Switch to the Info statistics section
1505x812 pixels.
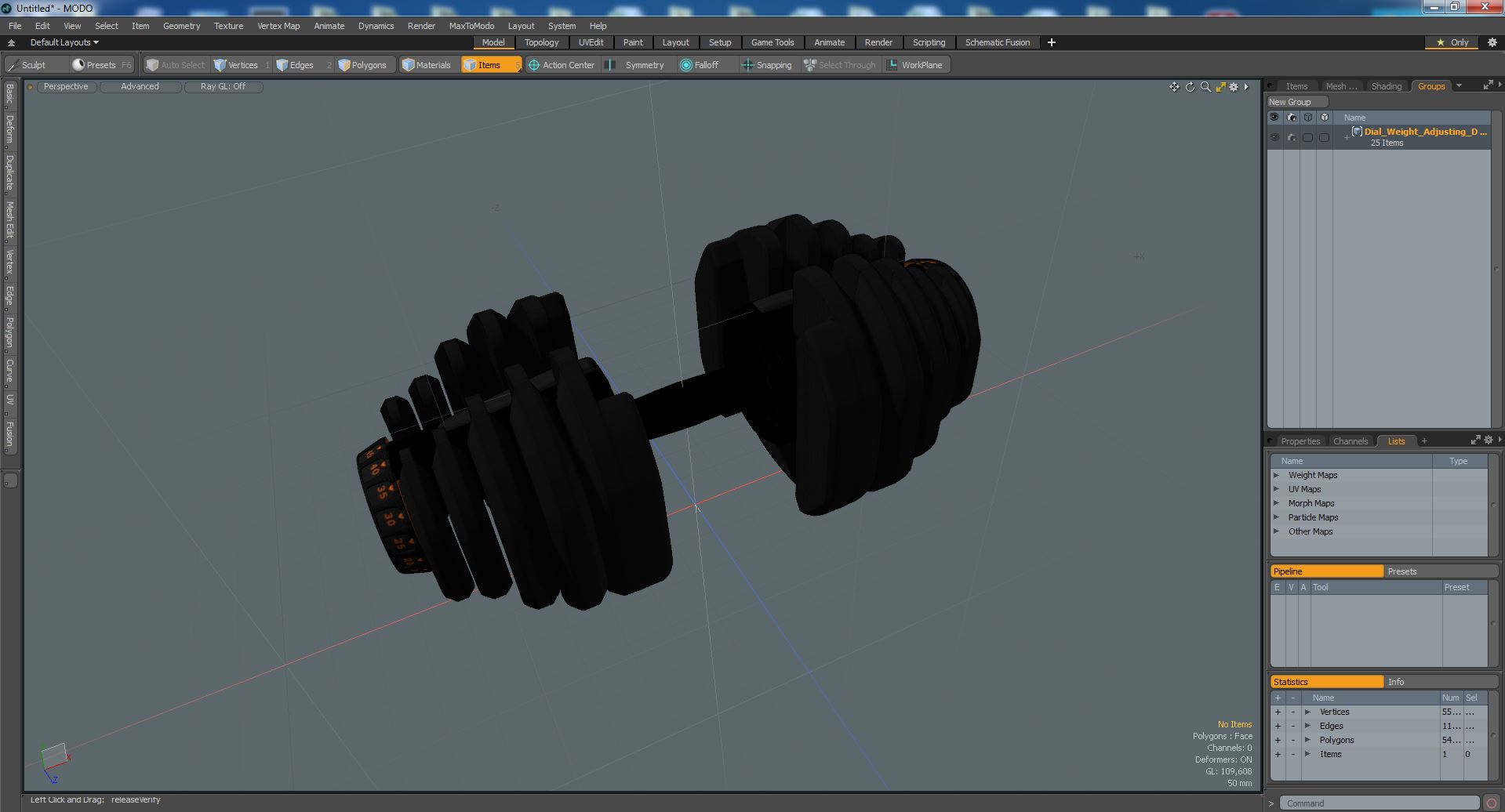tap(1441, 682)
